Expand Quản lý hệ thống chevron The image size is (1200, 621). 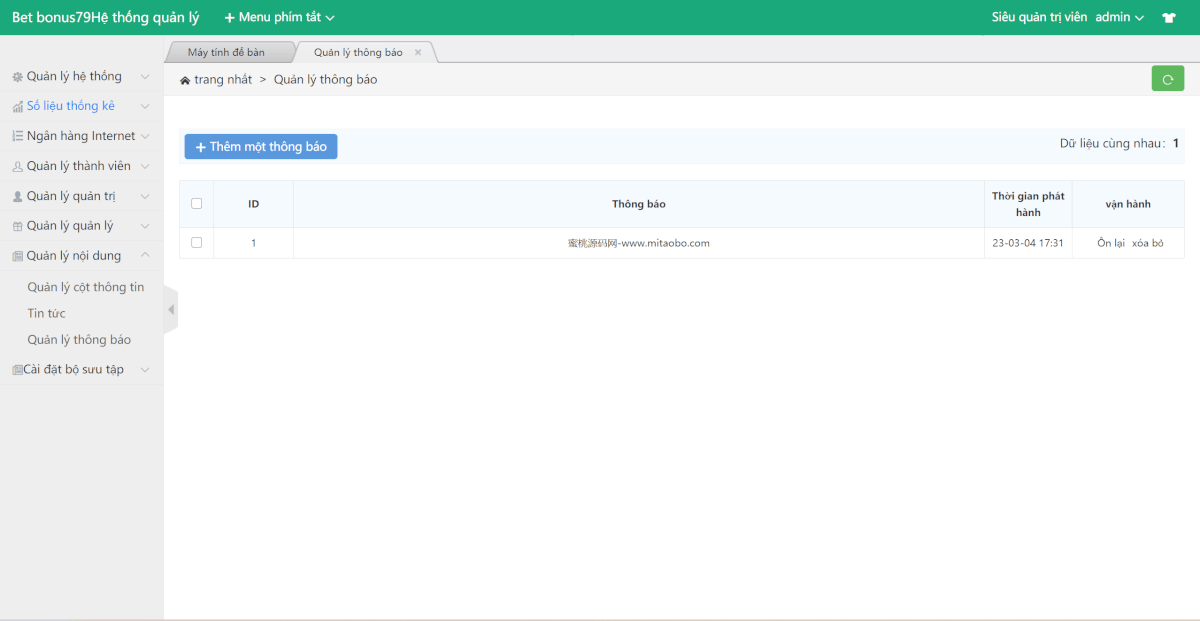(x=145, y=77)
